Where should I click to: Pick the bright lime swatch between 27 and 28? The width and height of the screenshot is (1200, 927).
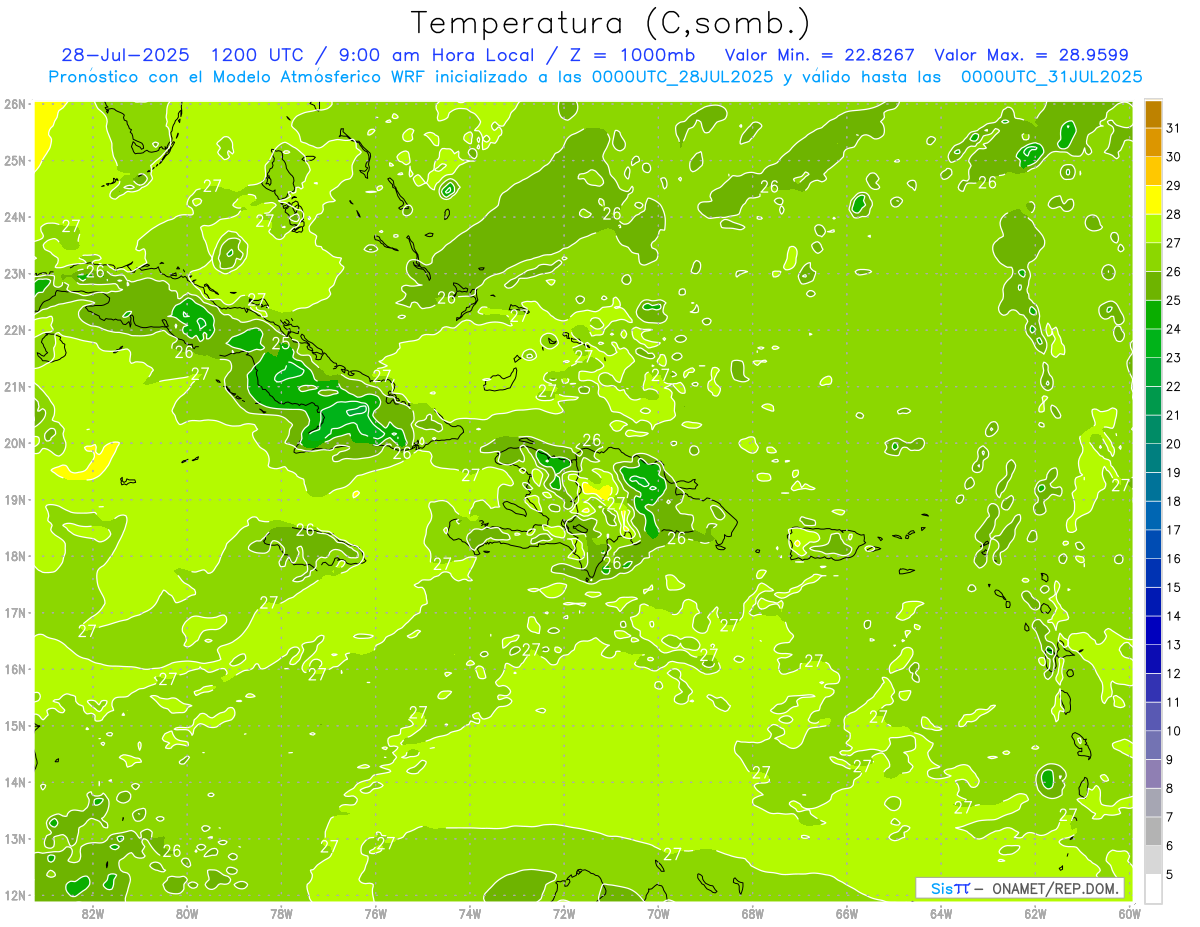[x=1153, y=229]
